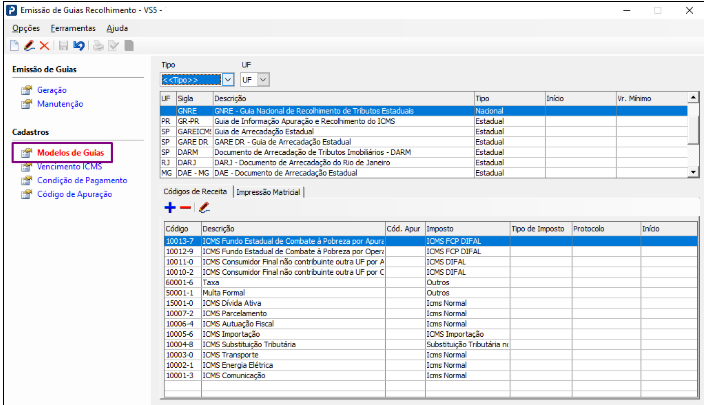Select the 60001-6 Taxa row
This screenshot has height=405, width=704.
431,282
